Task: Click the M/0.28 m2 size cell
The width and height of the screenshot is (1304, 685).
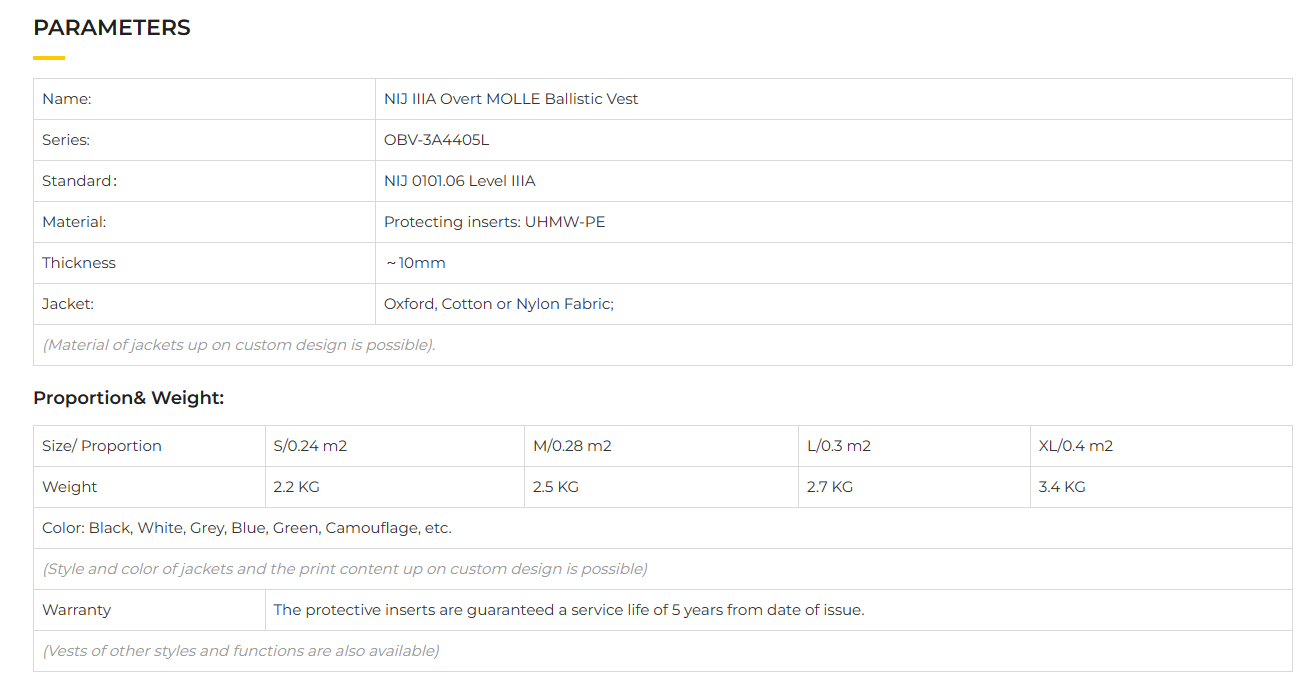Action: pos(572,446)
